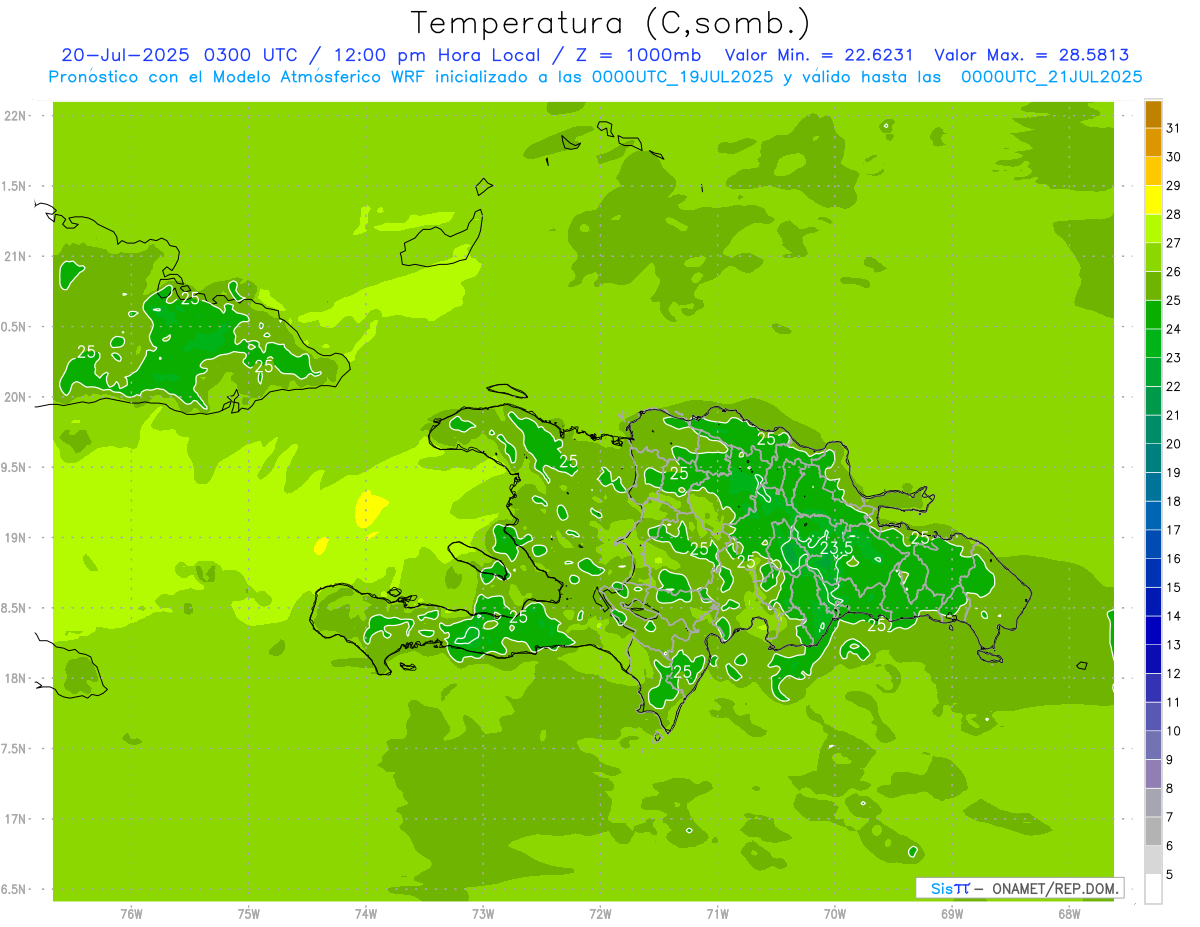1200x927 pixels.
Task: Select the dark blue legend swatch between 13 and 14
Action: point(1154,631)
